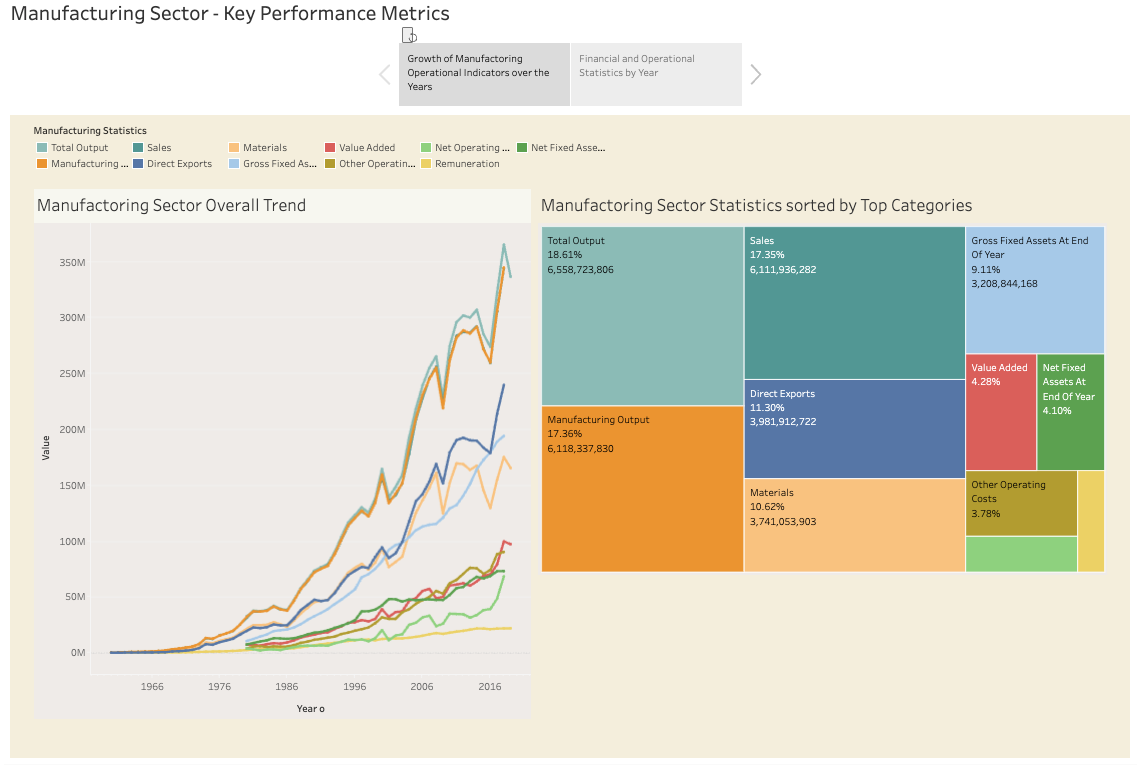Select Growth of Manufacturing Operational Indicators tab
Viewport: 1137px width, 765px height.
[484, 74]
